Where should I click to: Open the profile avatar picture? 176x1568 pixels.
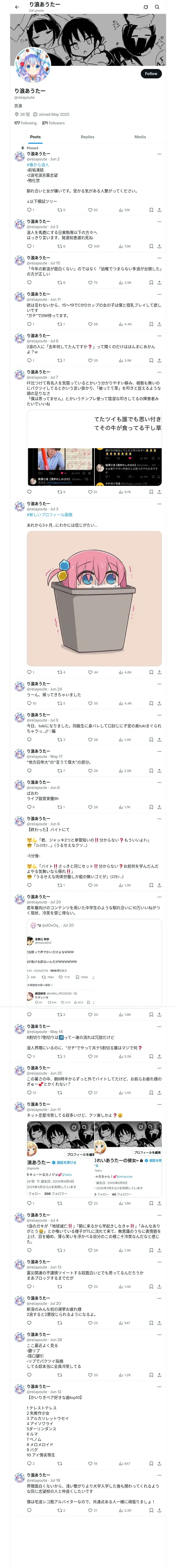point(32,65)
